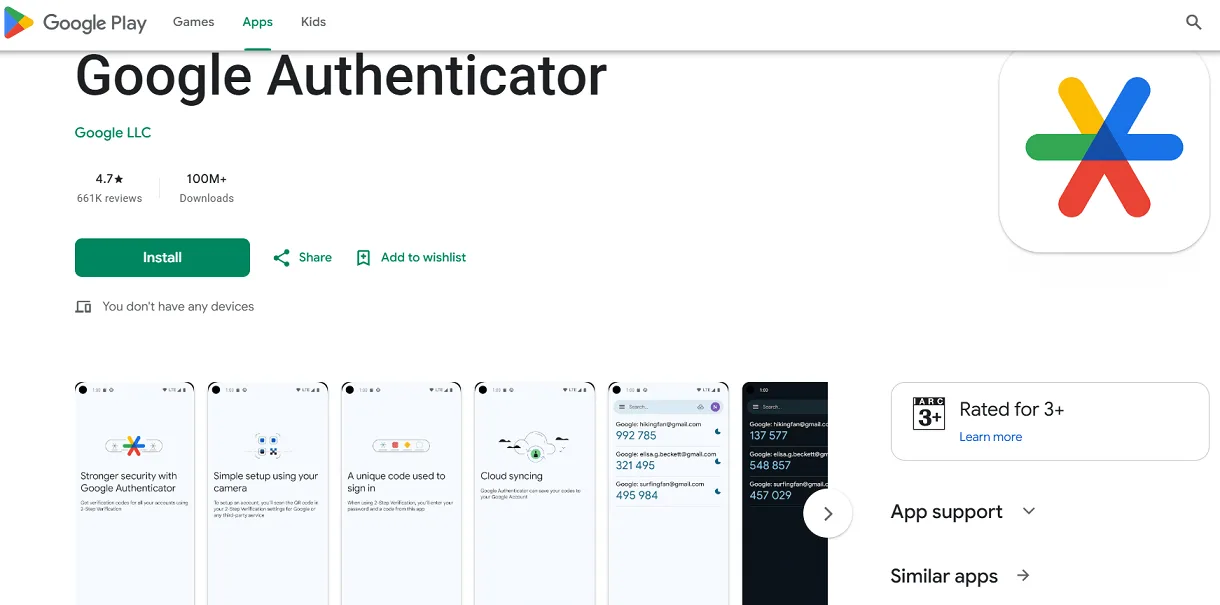Click the Similar apps heading
The image size is (1220, 605).
(944, 576)
